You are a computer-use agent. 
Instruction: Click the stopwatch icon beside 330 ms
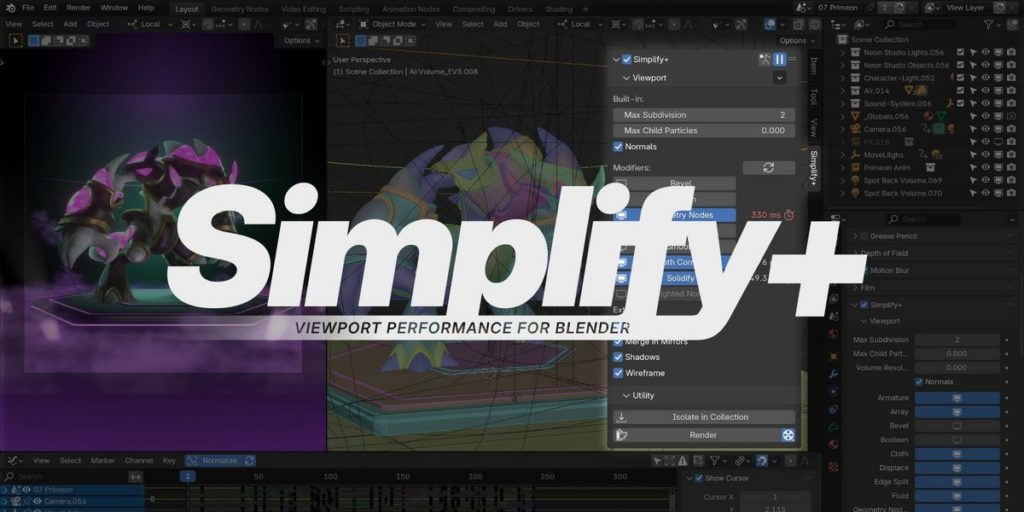788,215
